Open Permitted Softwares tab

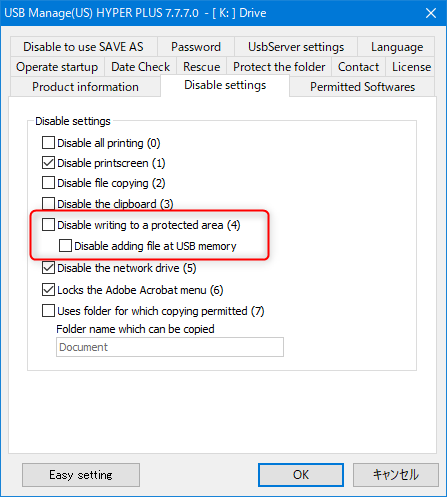362,87
